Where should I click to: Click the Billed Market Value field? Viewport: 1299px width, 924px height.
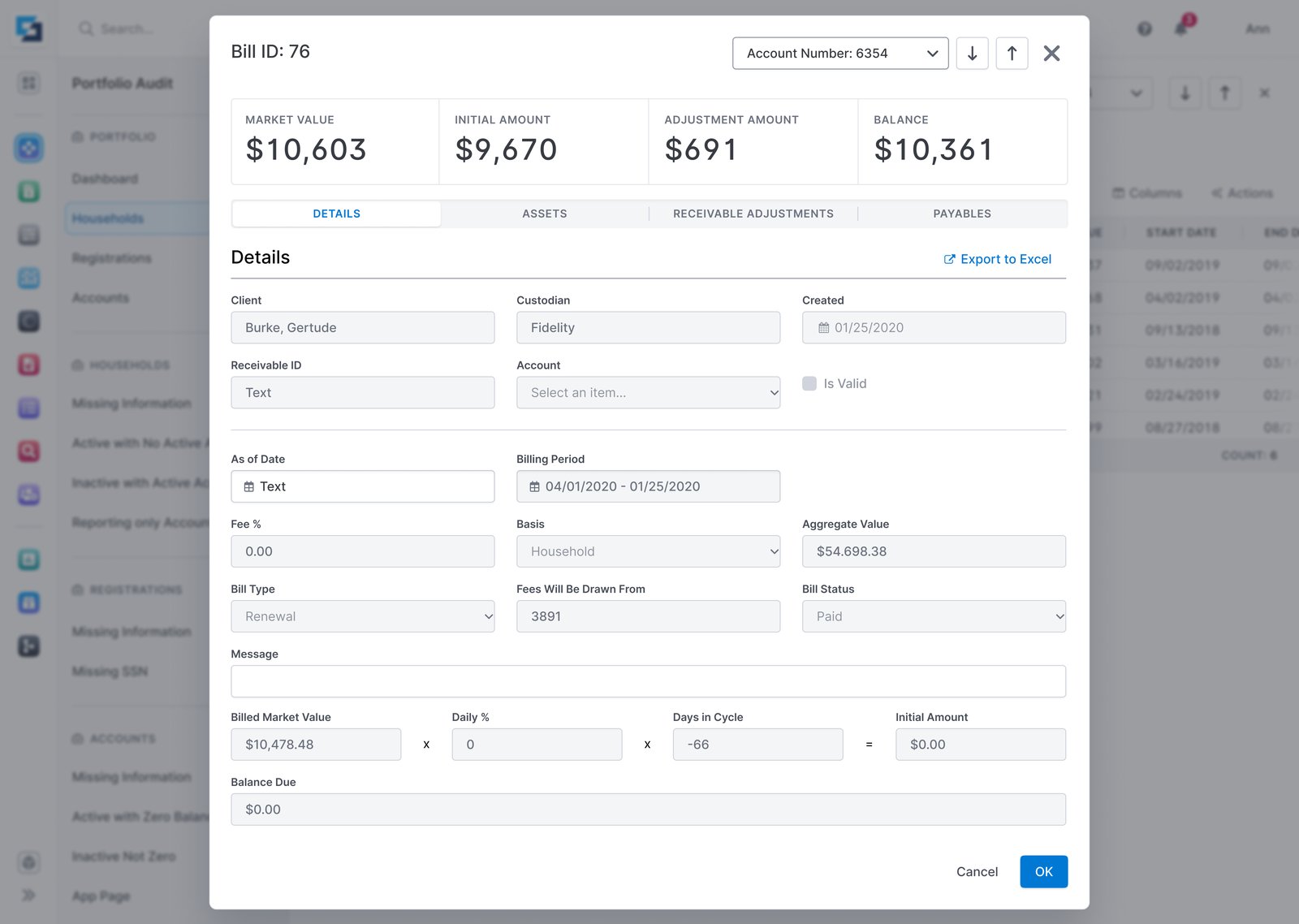316,745
